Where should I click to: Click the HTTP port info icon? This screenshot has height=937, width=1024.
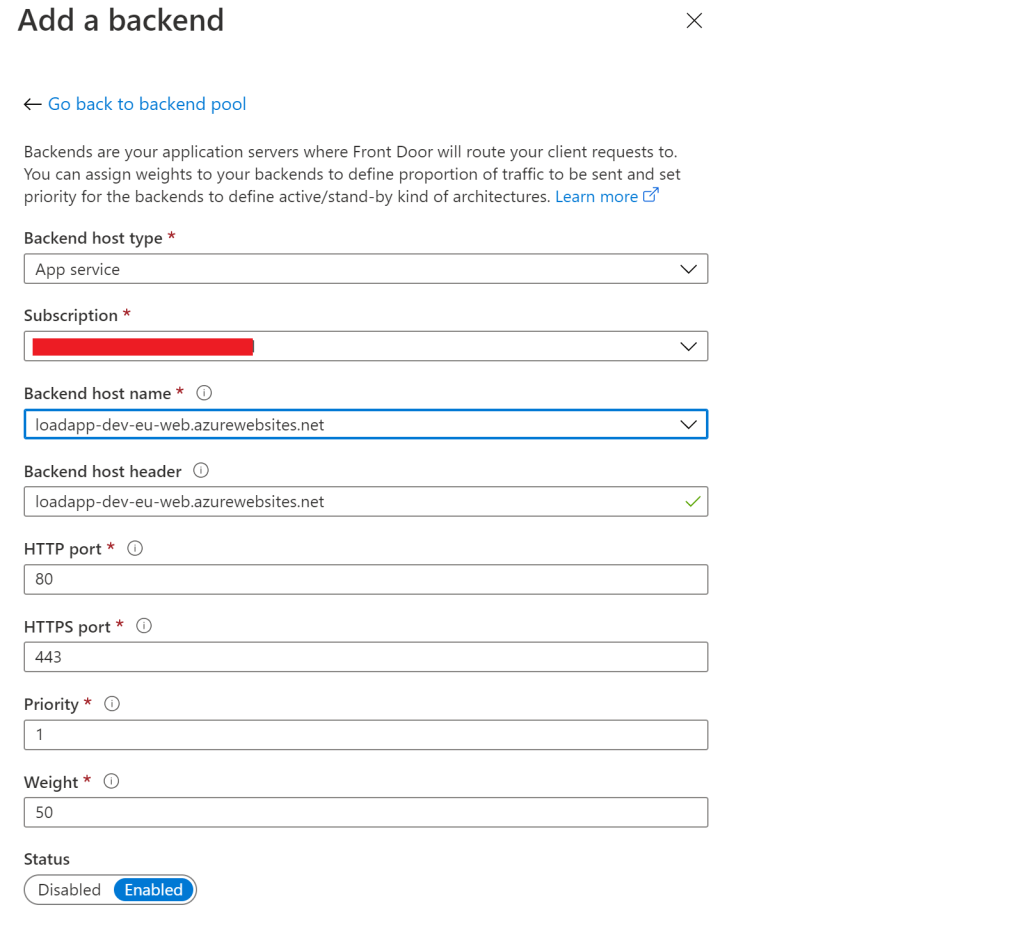135,548
